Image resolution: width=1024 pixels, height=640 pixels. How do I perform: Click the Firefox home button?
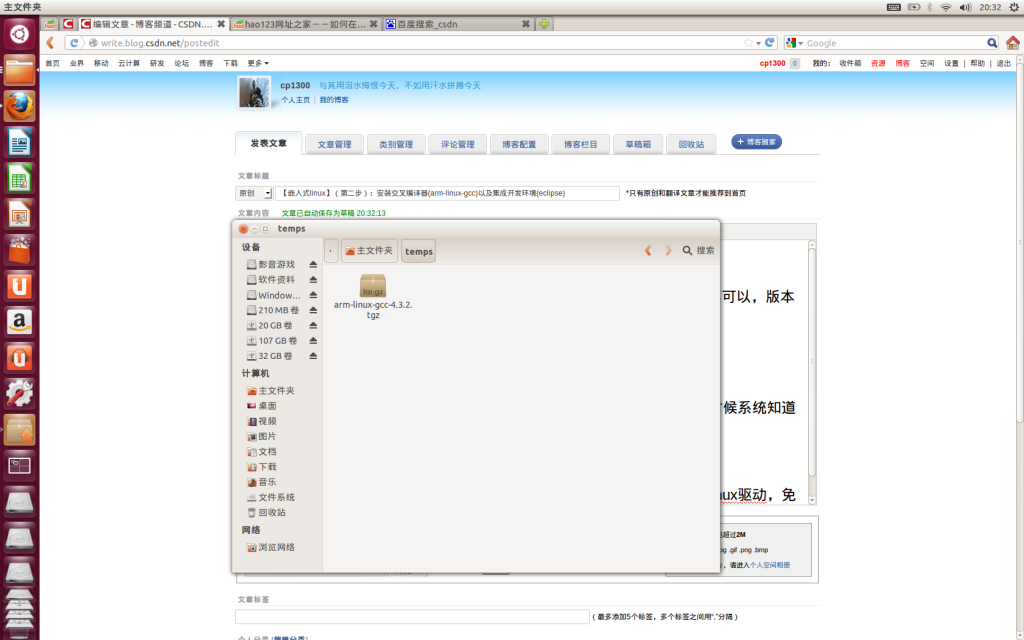point(1012,43)
